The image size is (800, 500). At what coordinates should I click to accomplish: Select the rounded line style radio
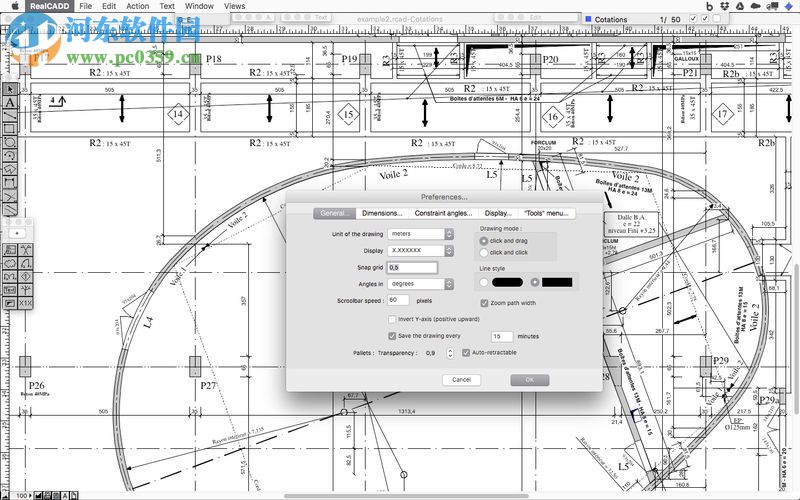484,282
